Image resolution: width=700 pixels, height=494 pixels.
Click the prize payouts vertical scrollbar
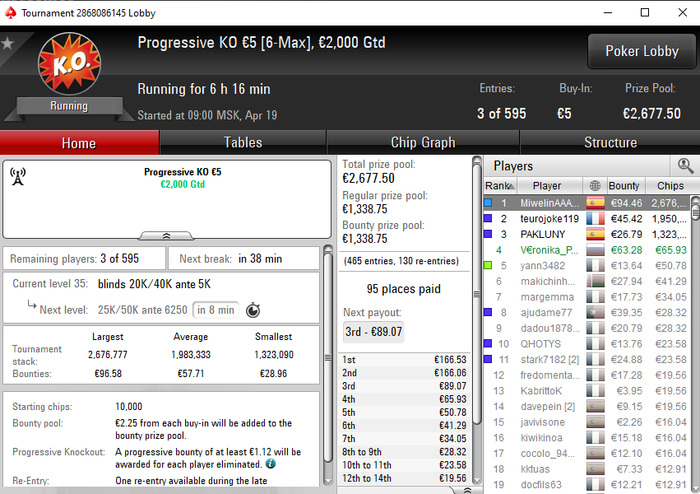tap(477, 320)
